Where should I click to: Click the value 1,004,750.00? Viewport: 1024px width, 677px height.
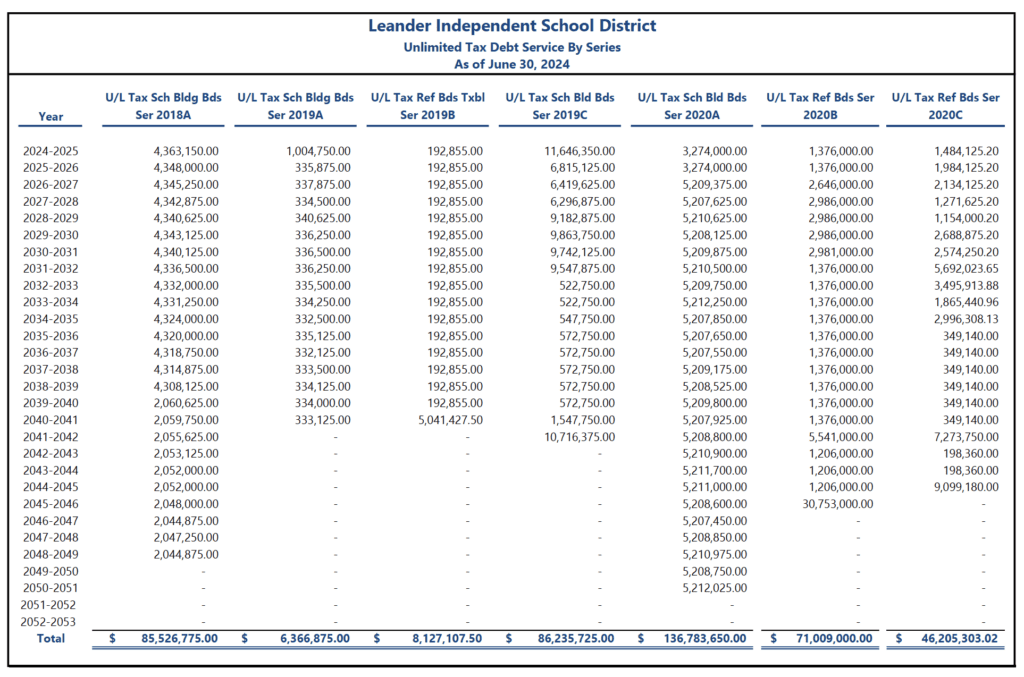[318, 151]
